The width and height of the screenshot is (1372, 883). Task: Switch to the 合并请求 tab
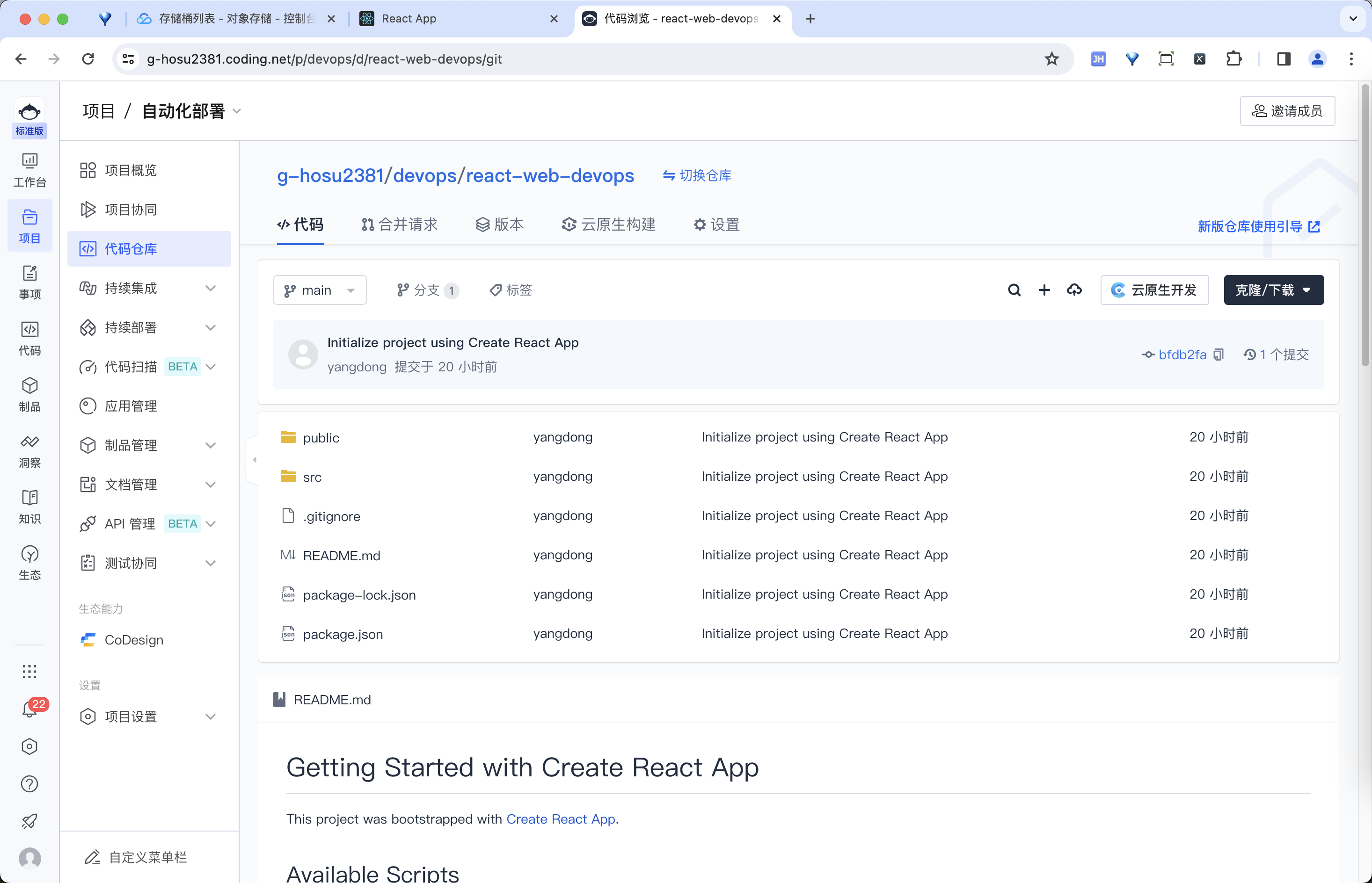coord(399,225)
